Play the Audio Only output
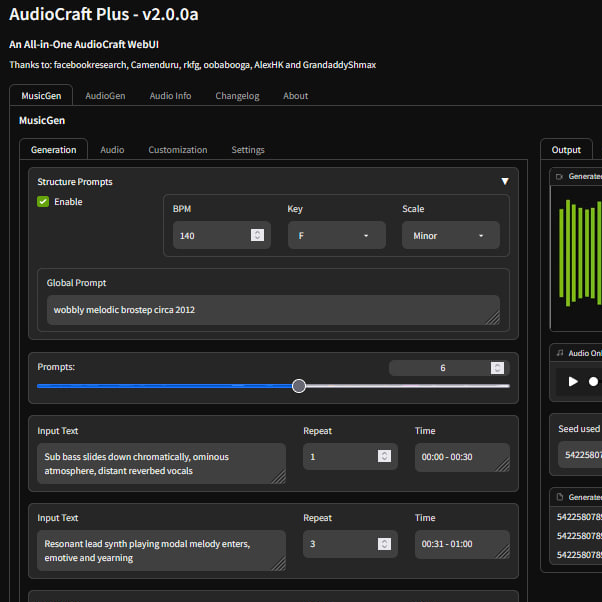The height and width of the screenshot is (602, 602). tap(573, 381)
